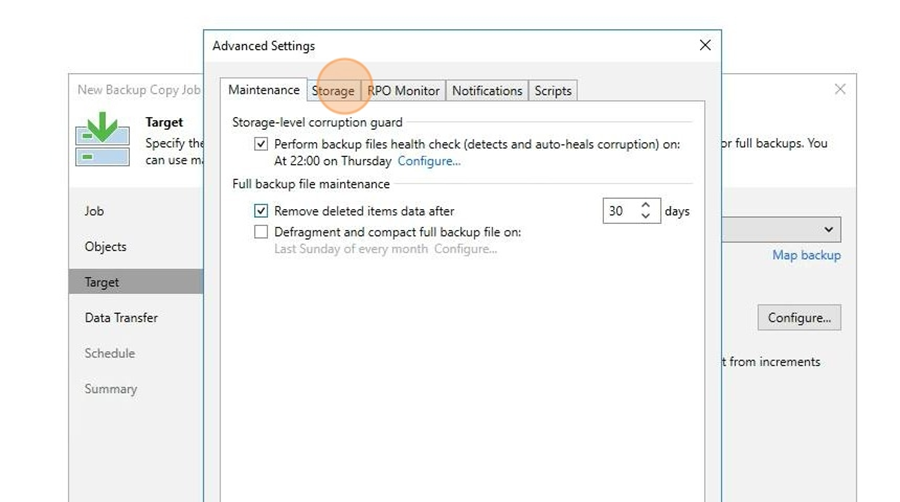This screenshot has width=900, height=502.
Task: Click the green arrow Target icon
Action: coord(103,139)
